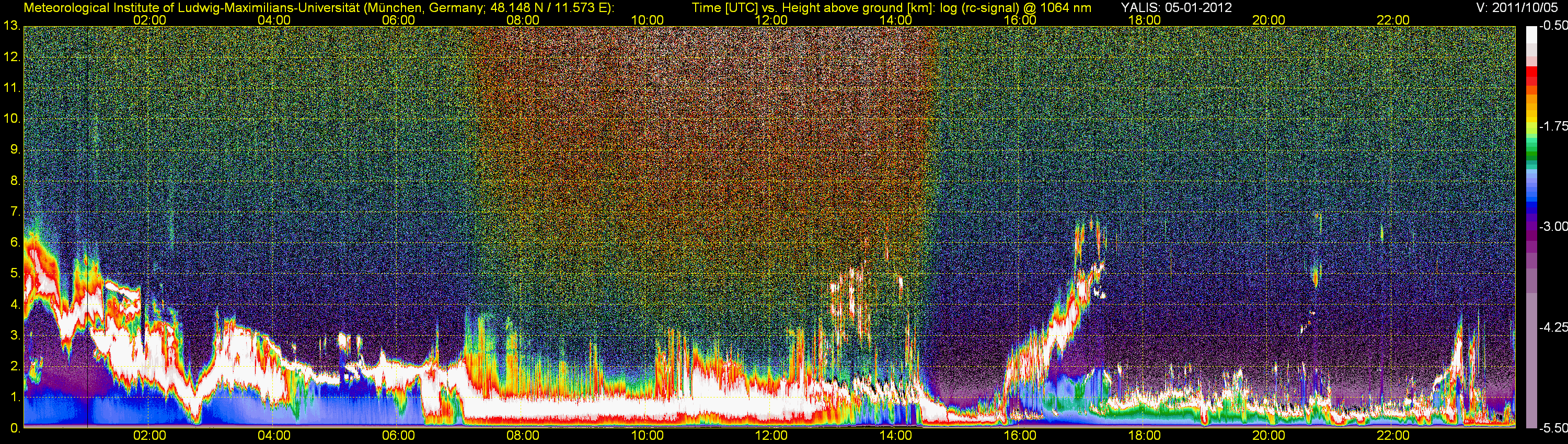The width and height of the screenshot is (1568, 444).
Task: Click the 06:00 label on top axis
Action: coord(399,20)
